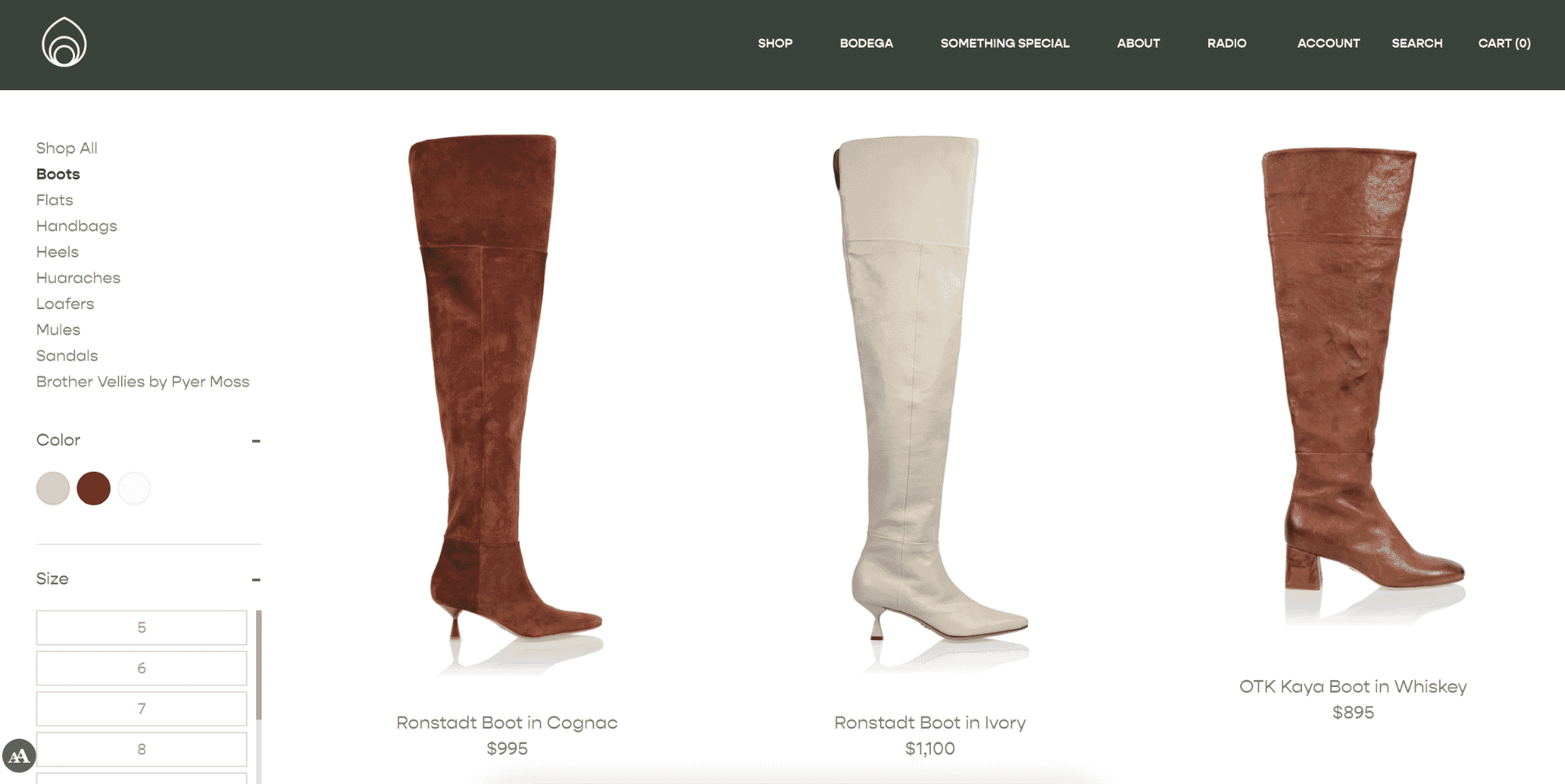This screenshot has height=784, width=1565.
Task: Filter by the white color swatch
Action: [x=134, y=488]
